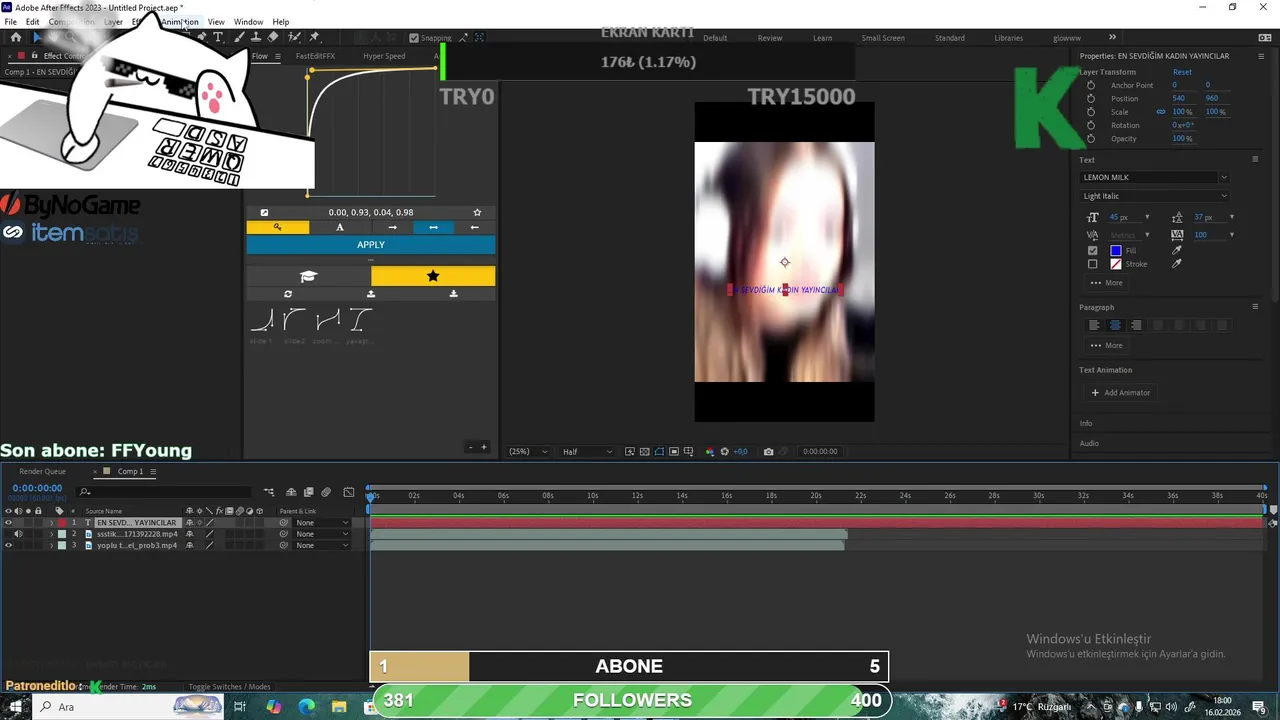Screen dimensions: 1280x720
Task: Open the yellow star presets tab
Action: click(433, 276)
